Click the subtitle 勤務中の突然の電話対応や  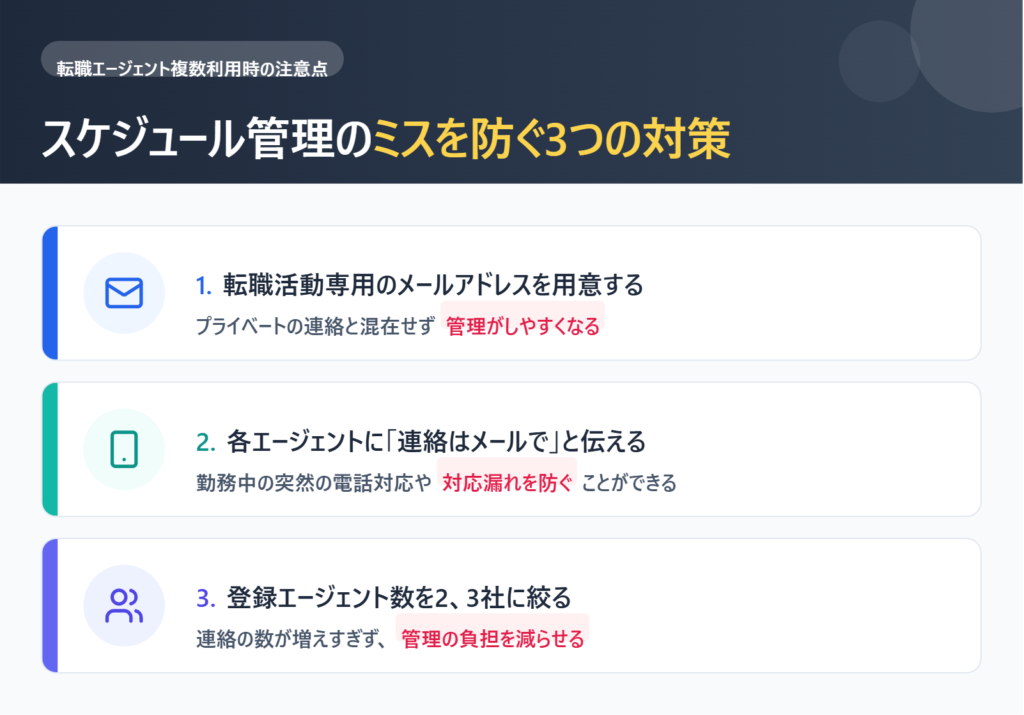pos(314,484)
